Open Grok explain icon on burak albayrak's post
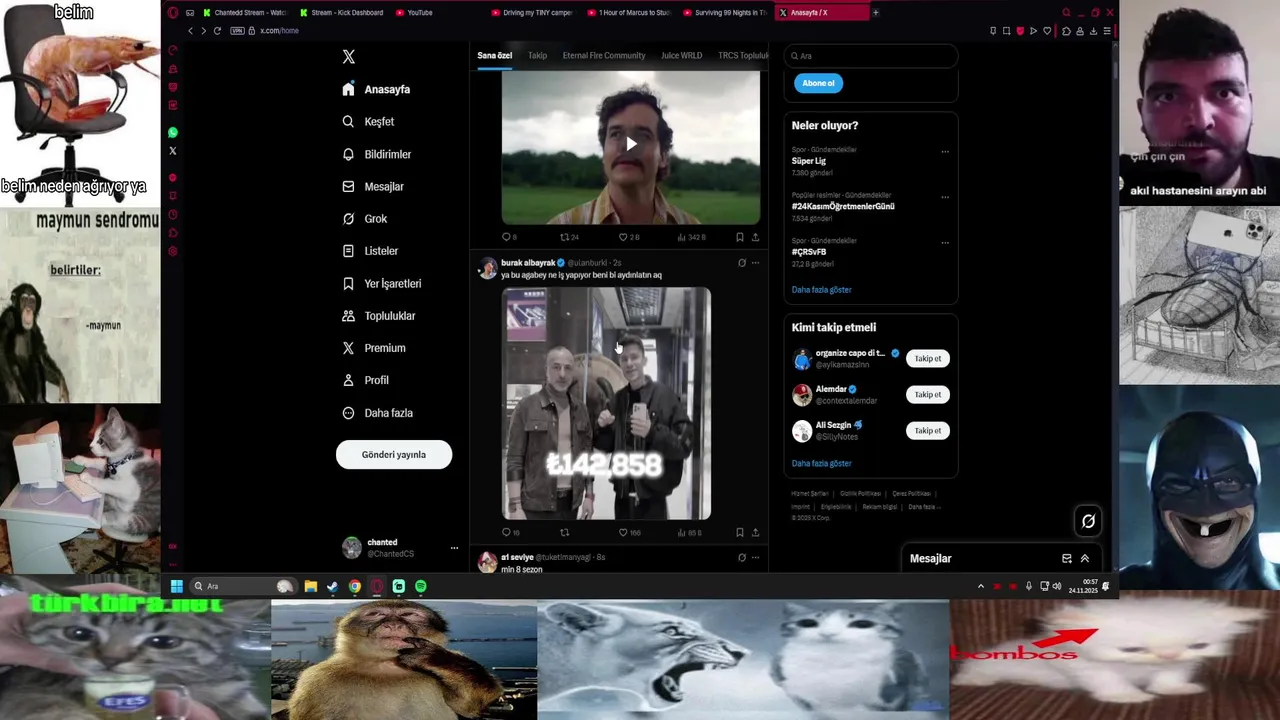The height and width of the screenshot is (720, 1280). pyautogui.click(x=741, y=263)
